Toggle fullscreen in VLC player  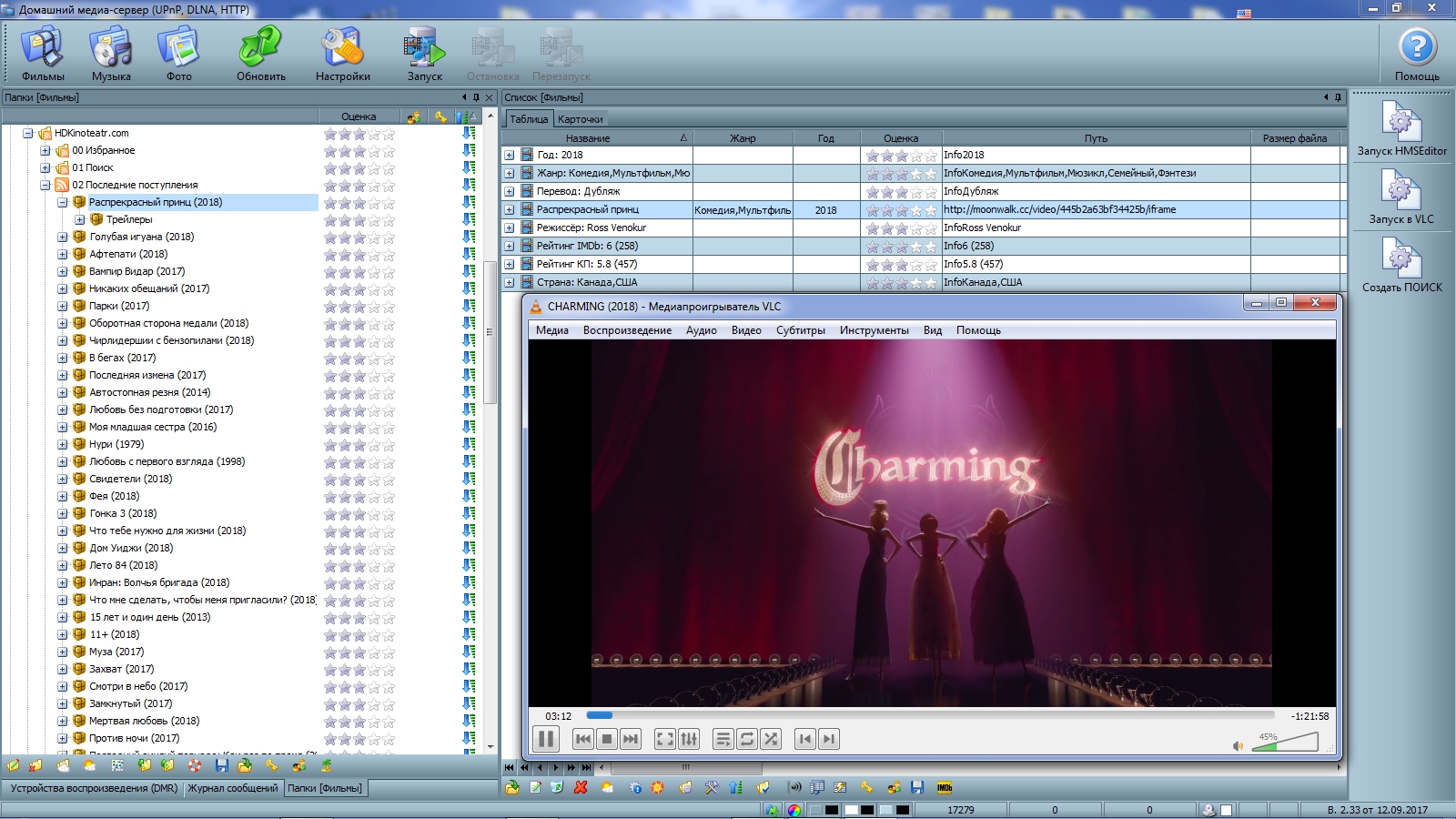665,739
